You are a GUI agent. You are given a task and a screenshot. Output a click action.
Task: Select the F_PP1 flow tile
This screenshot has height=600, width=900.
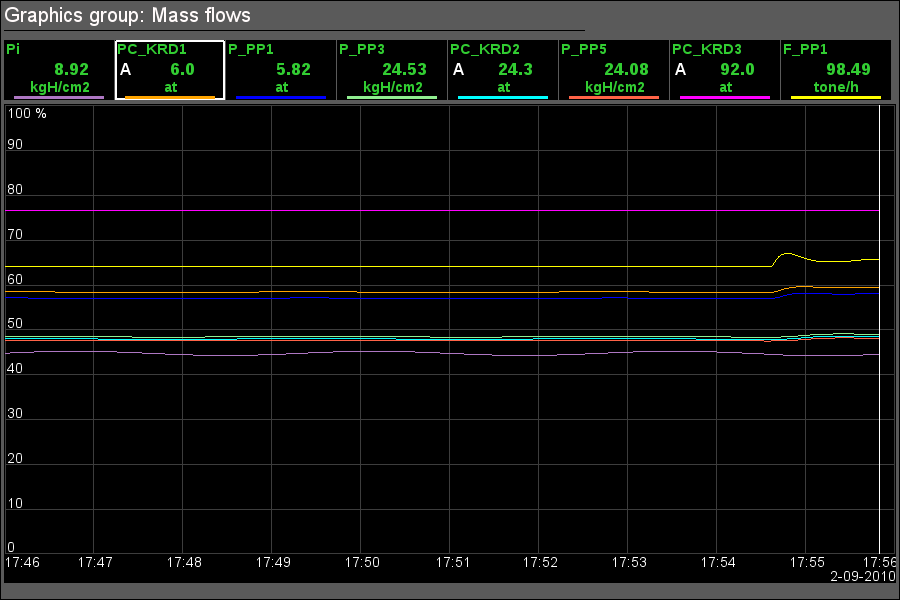(835, 70)
